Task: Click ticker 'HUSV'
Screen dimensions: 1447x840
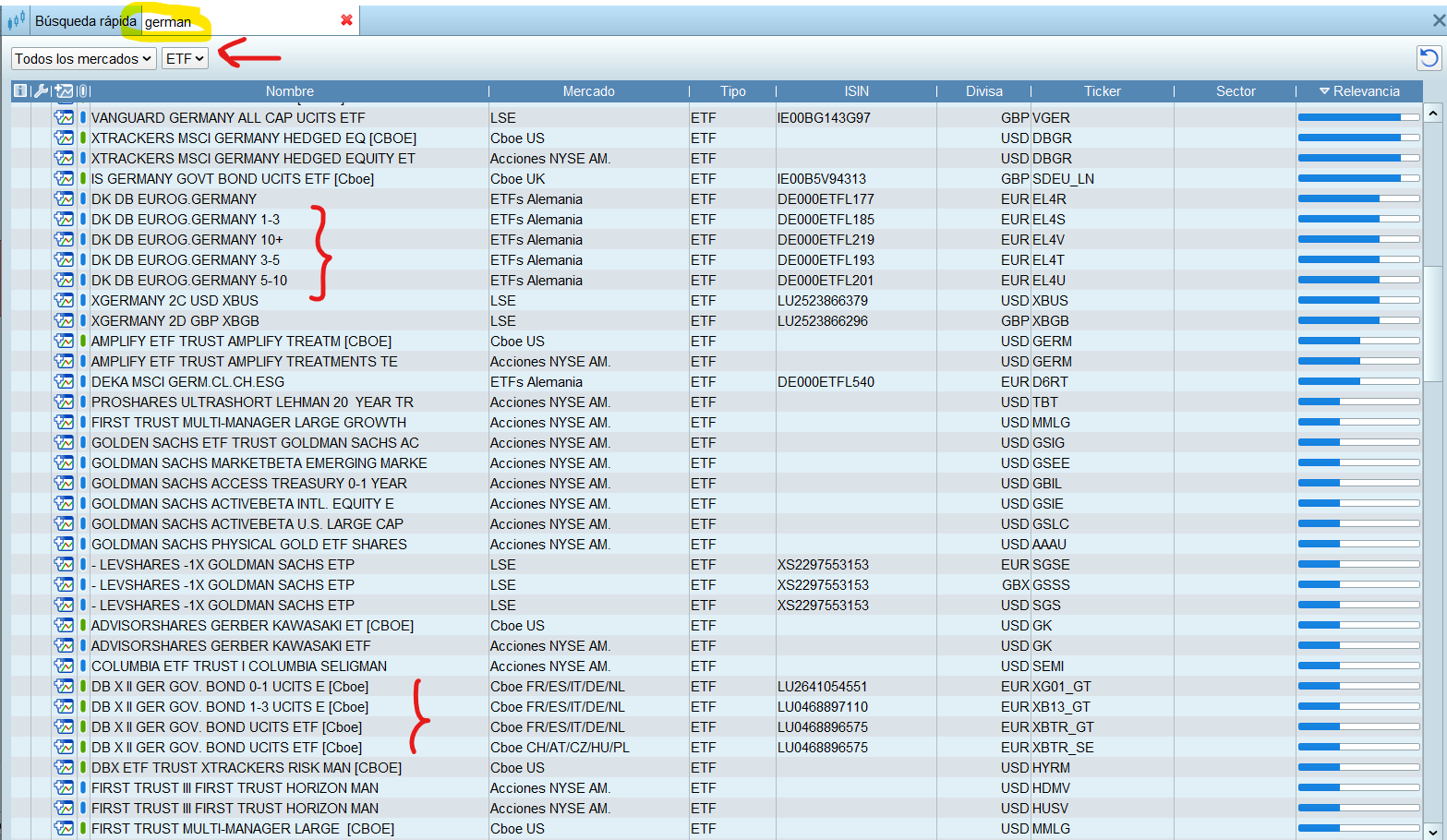Action: click(x=1051, y=808)
